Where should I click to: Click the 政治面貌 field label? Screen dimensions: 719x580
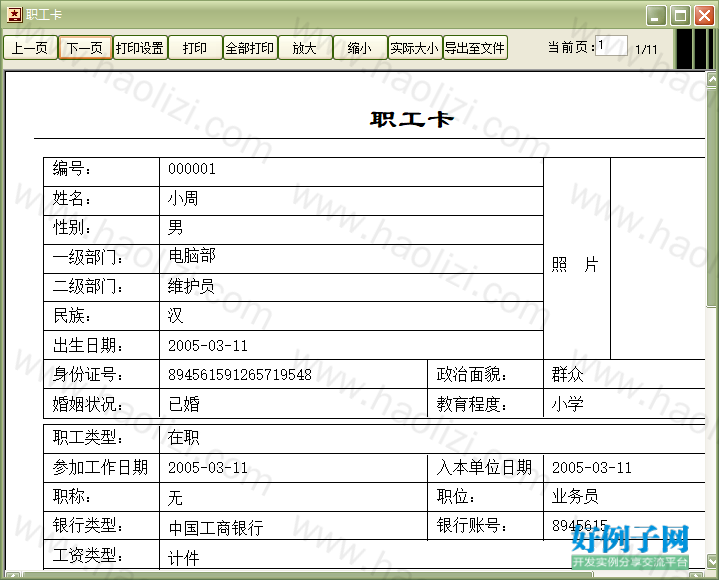click(471, 375)
